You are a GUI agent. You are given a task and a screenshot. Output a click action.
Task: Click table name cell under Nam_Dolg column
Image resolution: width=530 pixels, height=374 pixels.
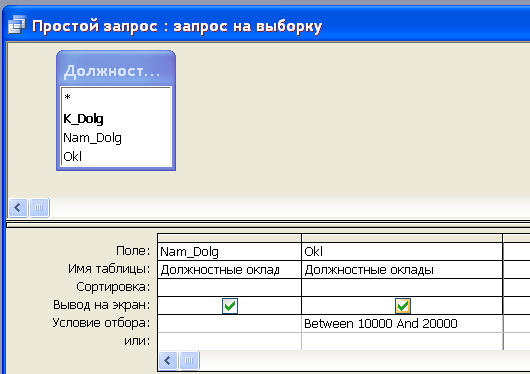(229, 270)
